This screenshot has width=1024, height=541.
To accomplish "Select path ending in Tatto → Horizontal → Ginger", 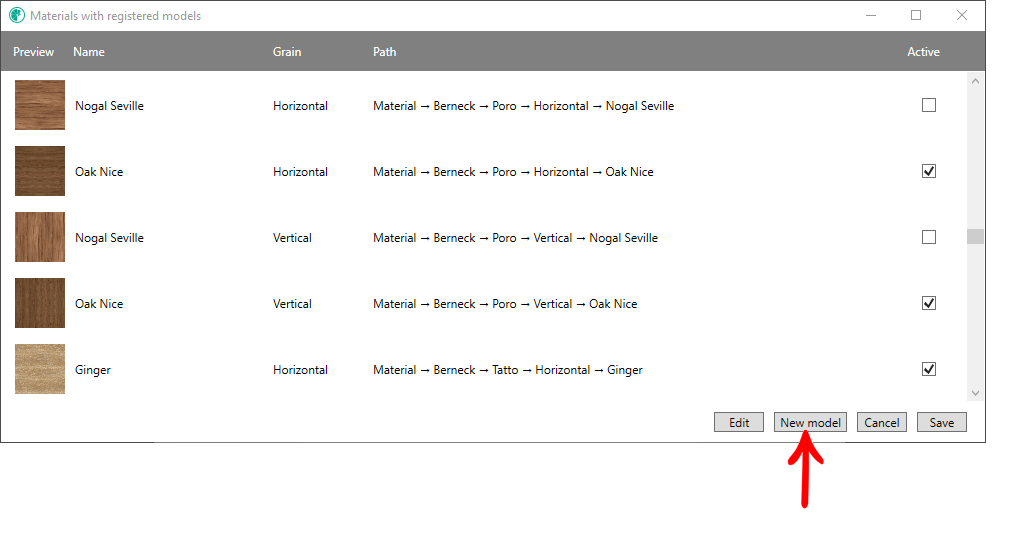I will [x=507, y=370].
